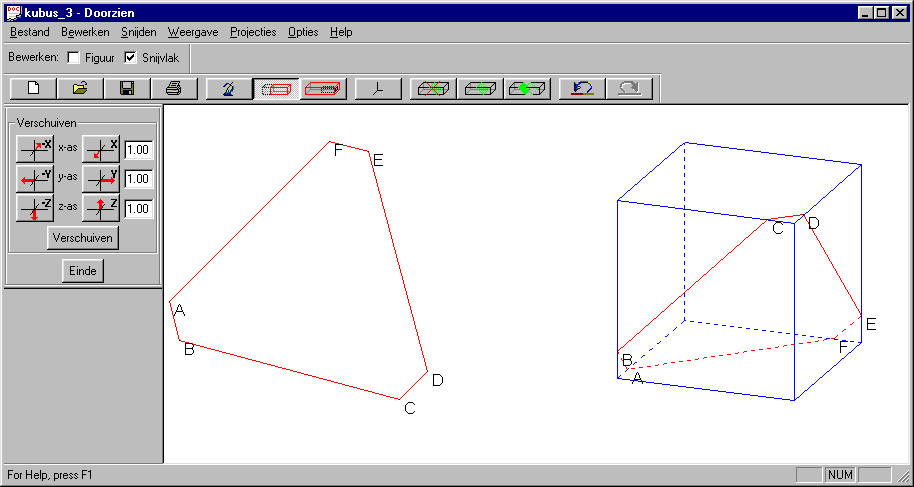914x487 pixels.
Task: Click the app icon in the title bar
Action: (13, 12)
